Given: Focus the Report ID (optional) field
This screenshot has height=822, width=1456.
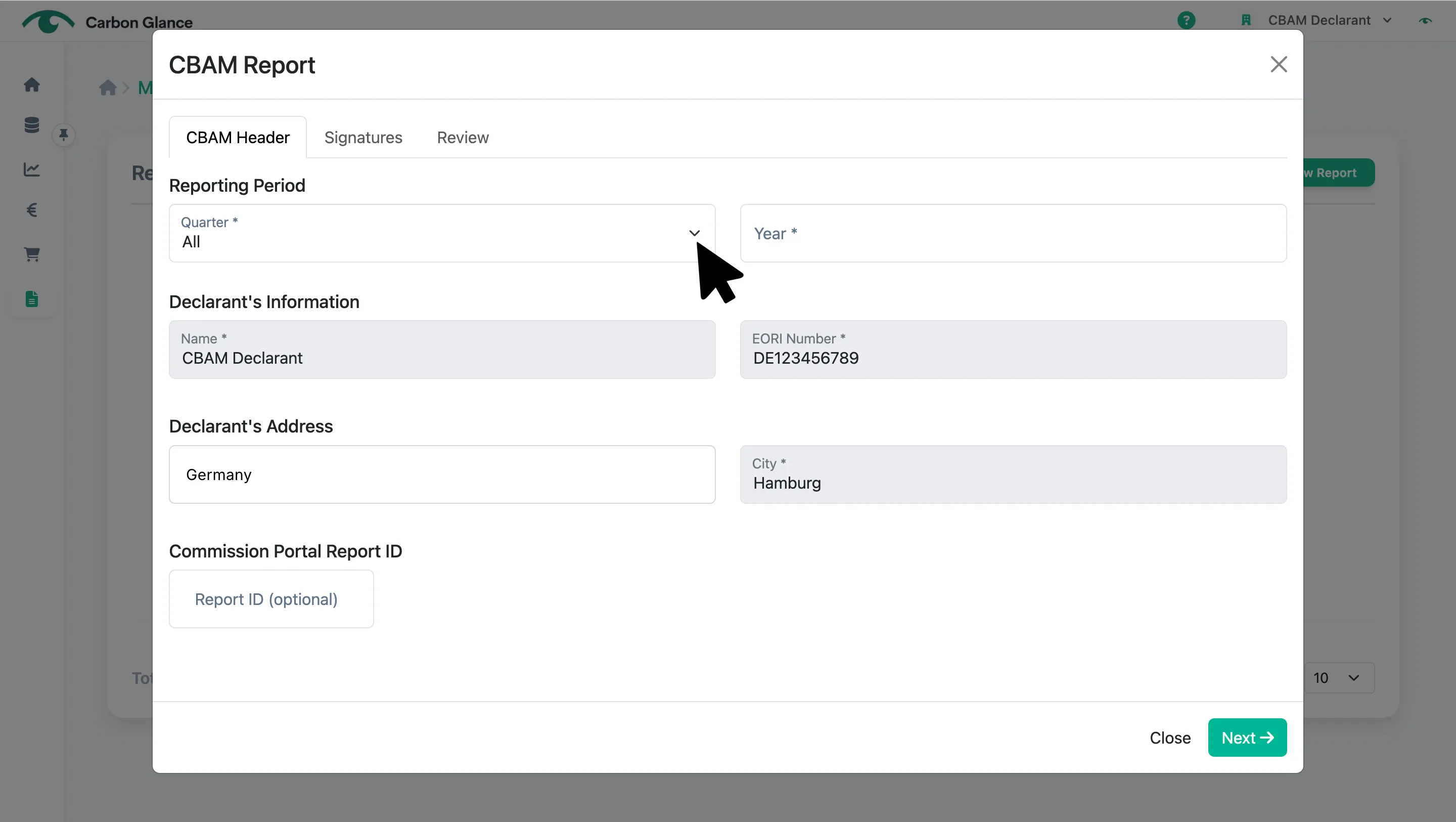Looking at the screenshot, I should coord(271,599).
